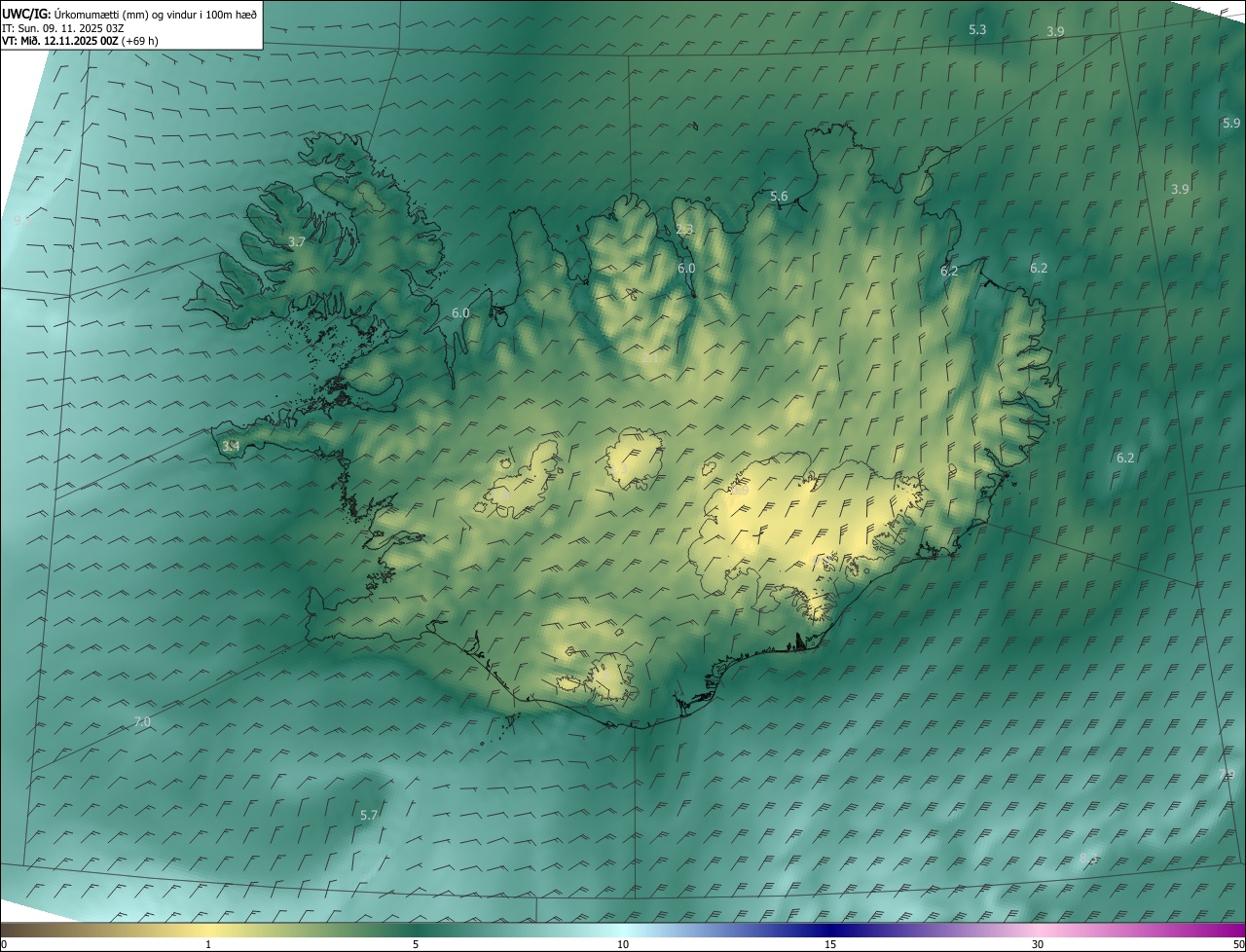Click the "6.0" value just below 2.3

686,268
